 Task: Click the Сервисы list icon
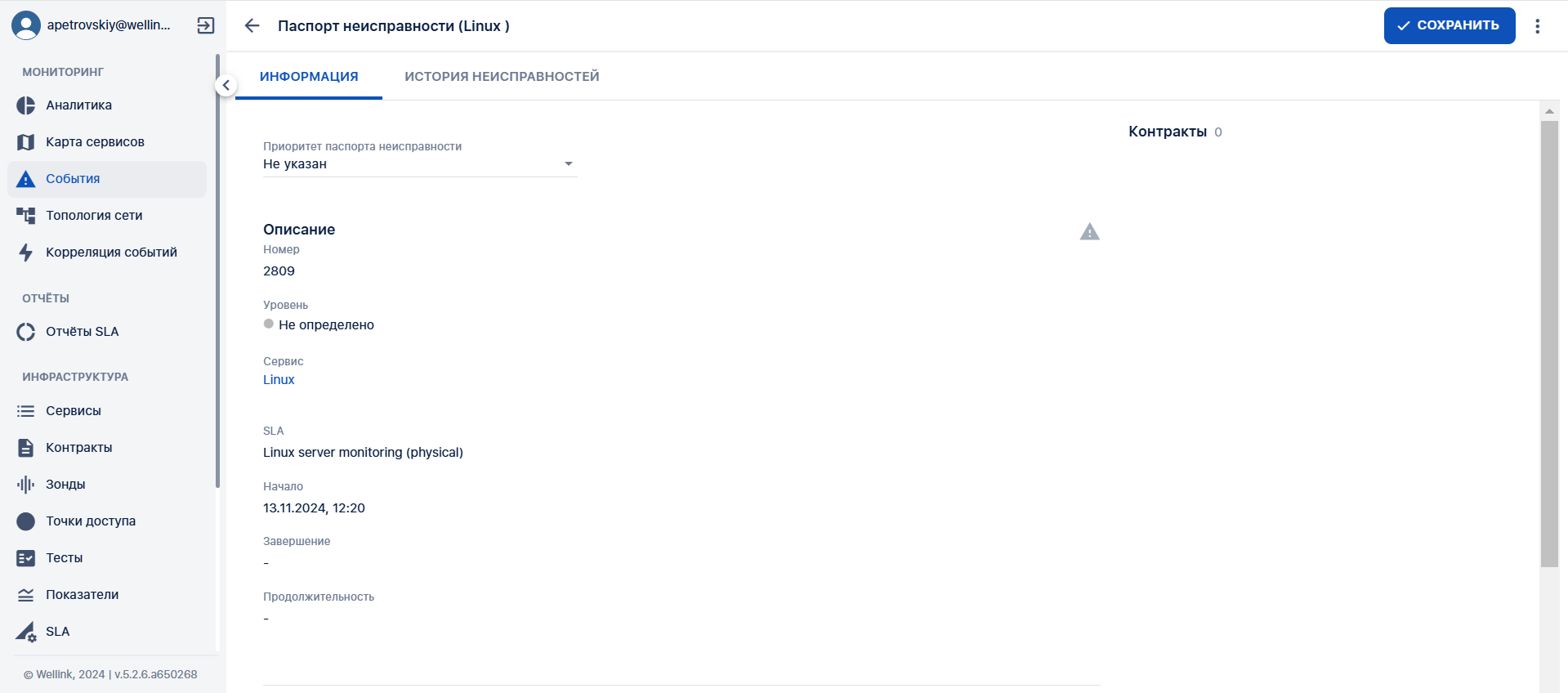pos(26,411)
